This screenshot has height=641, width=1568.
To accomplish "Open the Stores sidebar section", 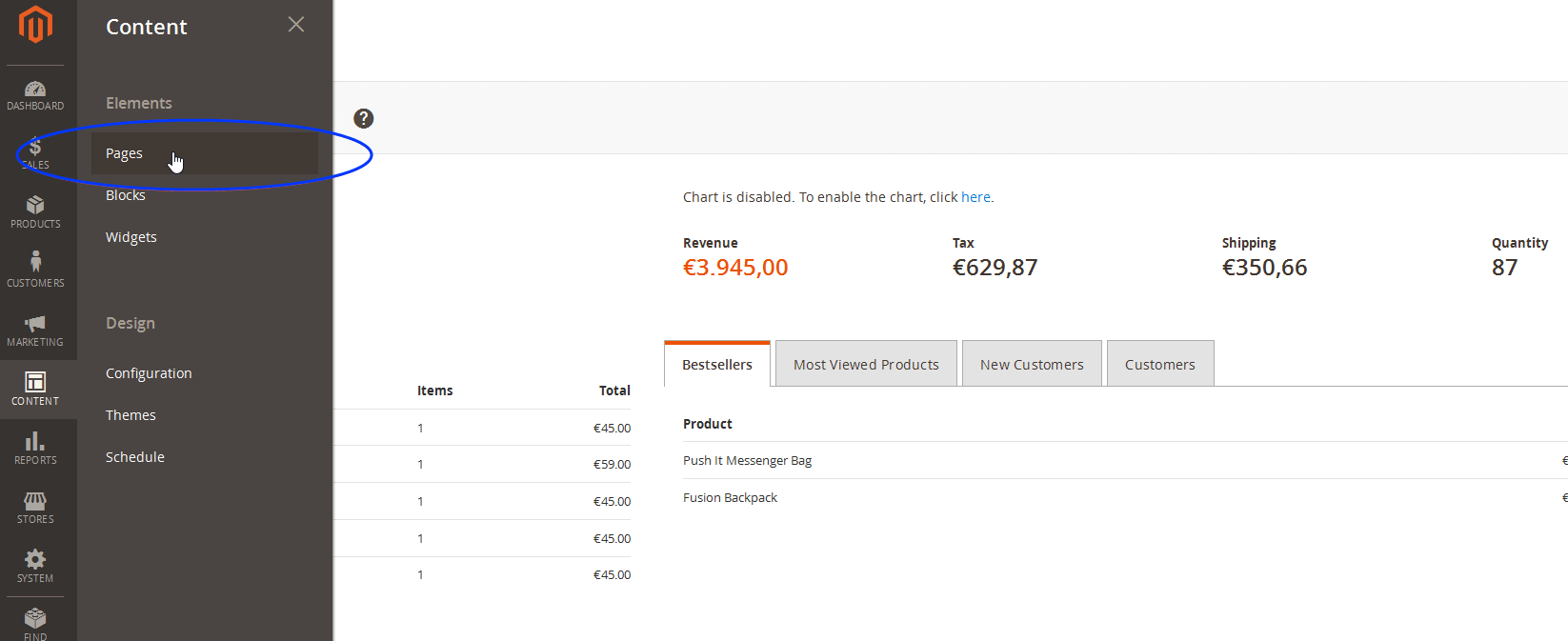I will click(35, 508).
